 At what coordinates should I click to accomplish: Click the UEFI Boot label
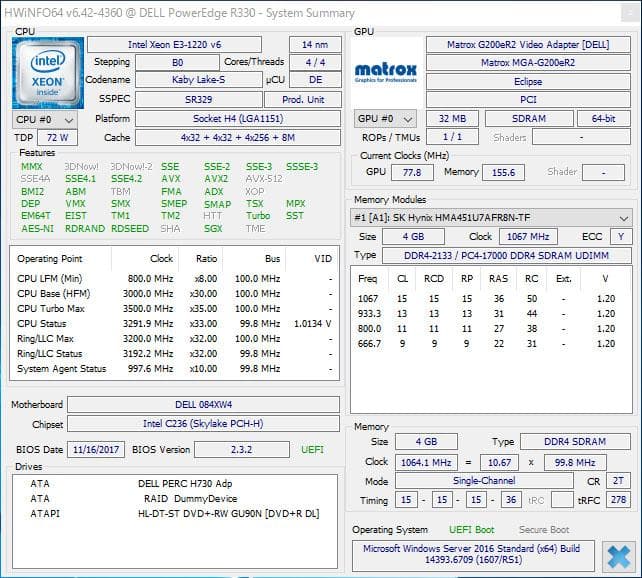pyautogui.click(x=472, y=530)
